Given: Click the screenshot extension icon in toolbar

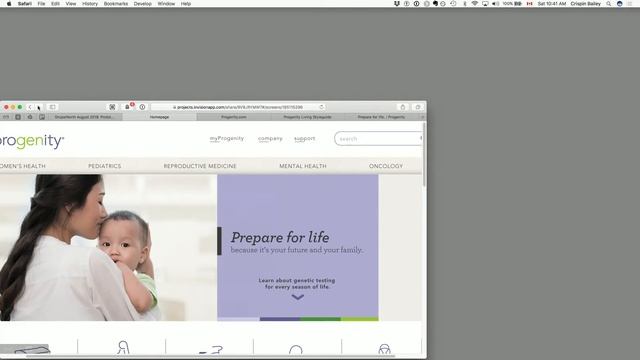Looking at the screenshot, I should tap(112, 107).
